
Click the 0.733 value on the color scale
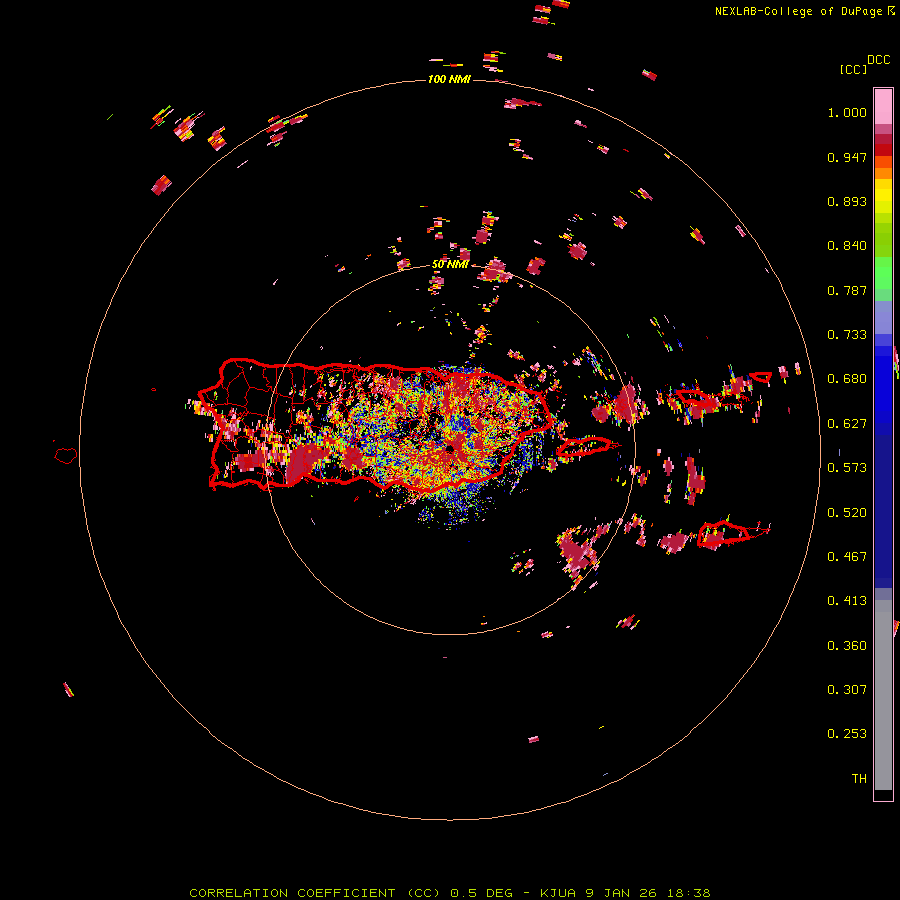pyautogui.click(x=847, y=335)
